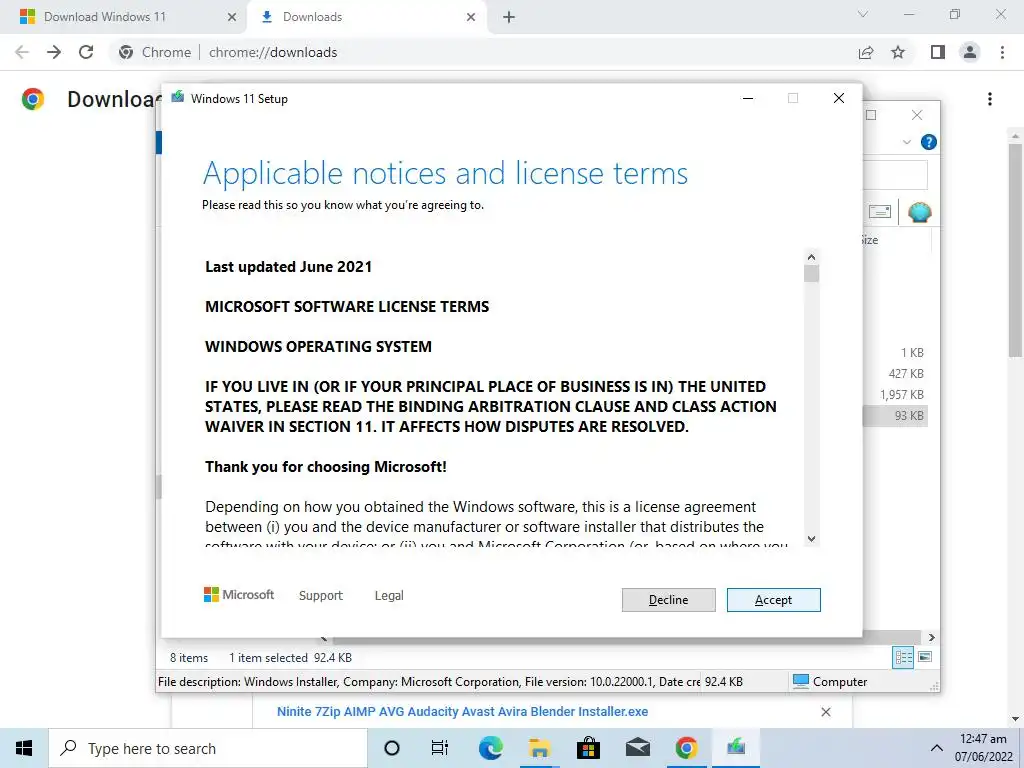Click Windows 11 Setup taskbar icon
Viewport: 1024px width, 768px height.
pyautogui.click(x=736, y=748)
